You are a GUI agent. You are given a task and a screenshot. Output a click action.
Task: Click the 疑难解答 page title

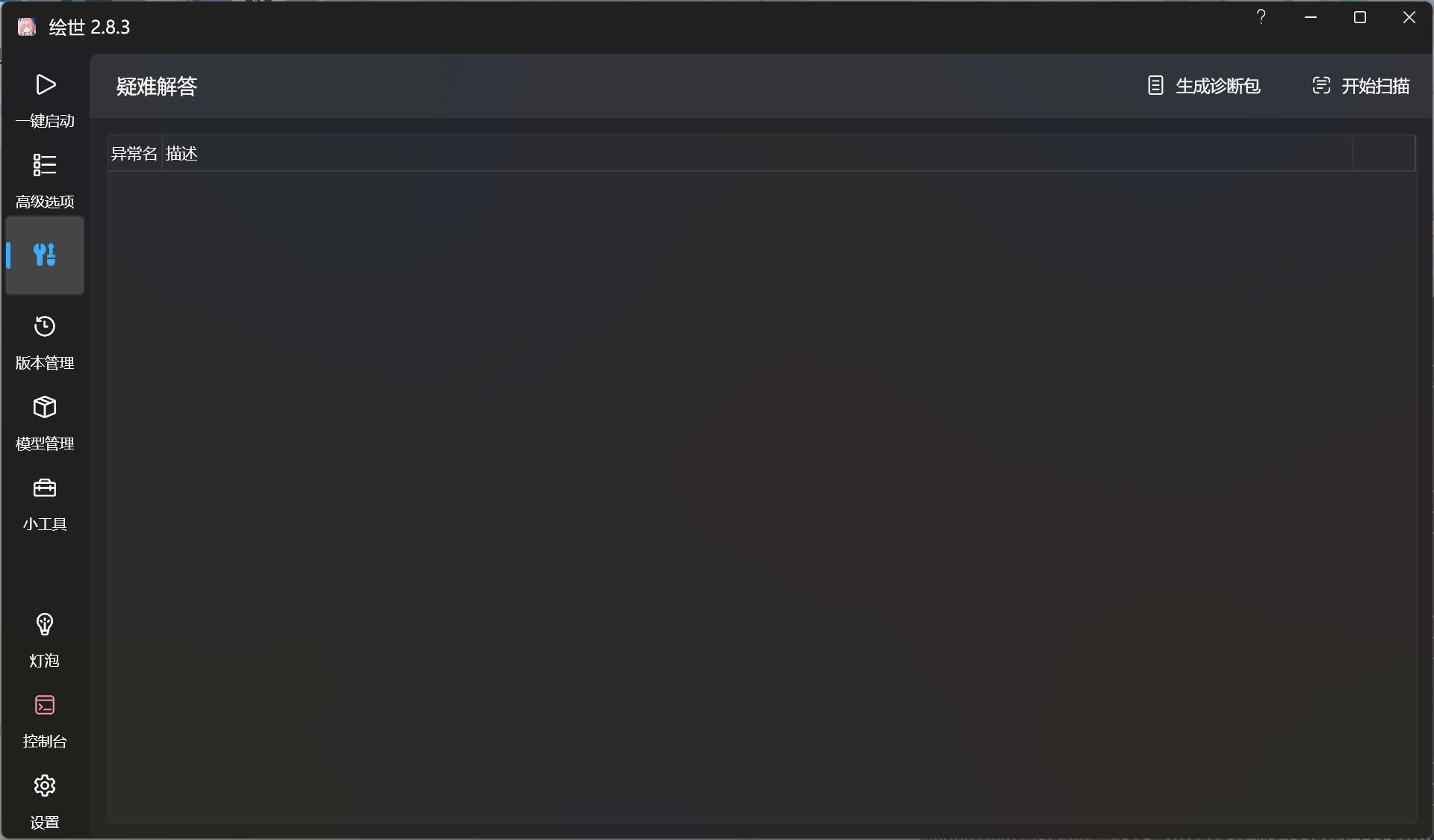point(157,87)
